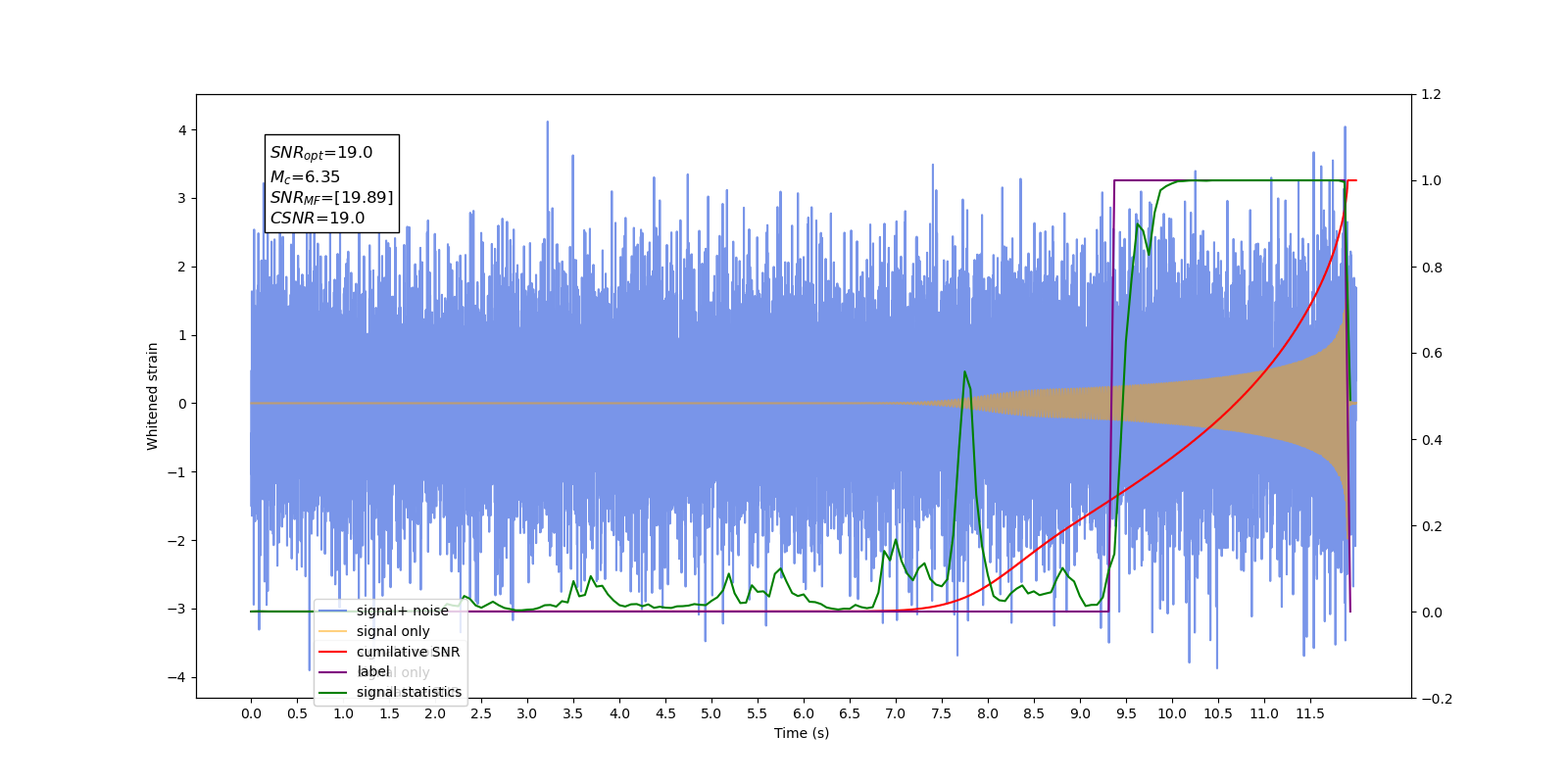Click the 'Whitened strain' y-axis label
The width and height of the screenshot is (1568, 784).
coord(152,396)
